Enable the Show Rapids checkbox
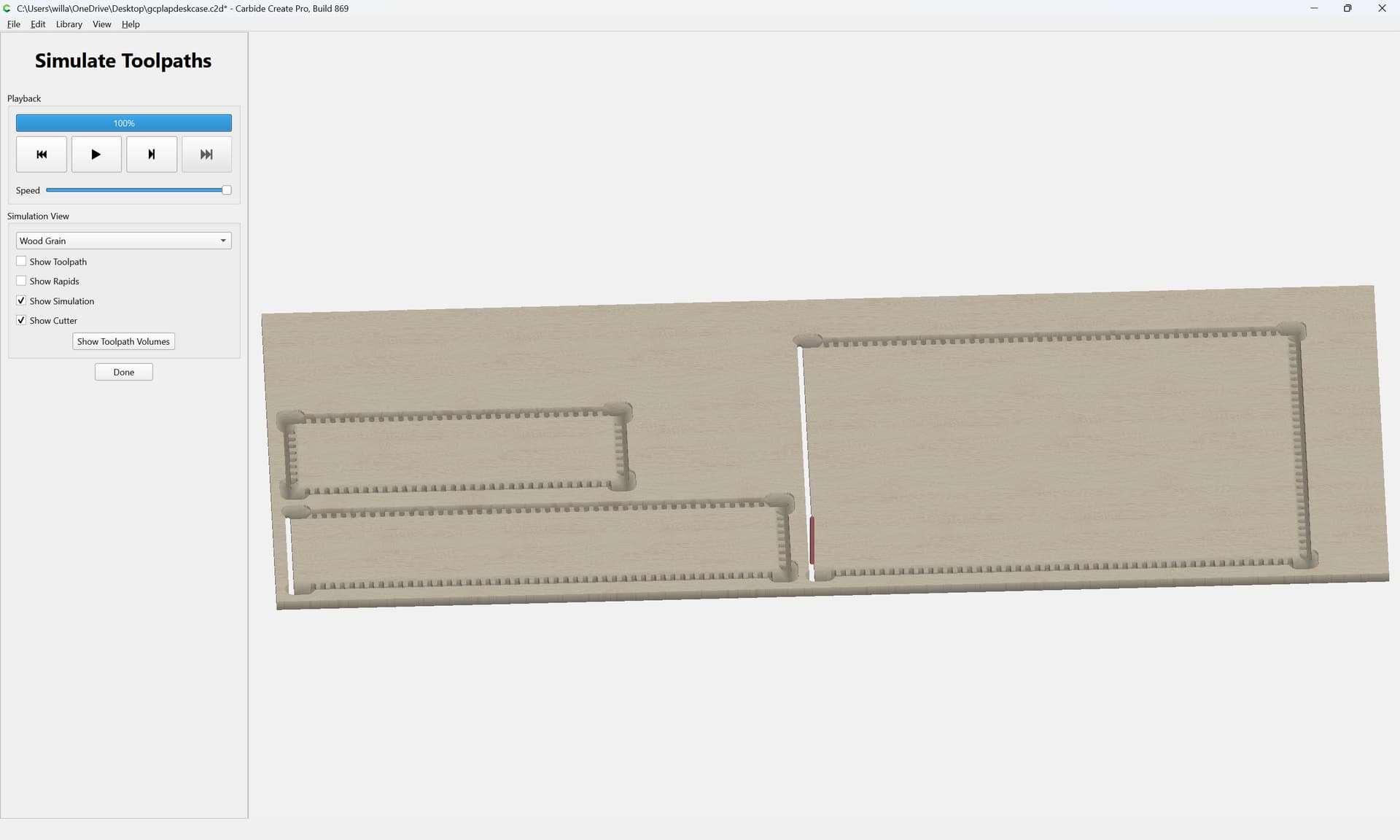 click(x=21, y=281)
